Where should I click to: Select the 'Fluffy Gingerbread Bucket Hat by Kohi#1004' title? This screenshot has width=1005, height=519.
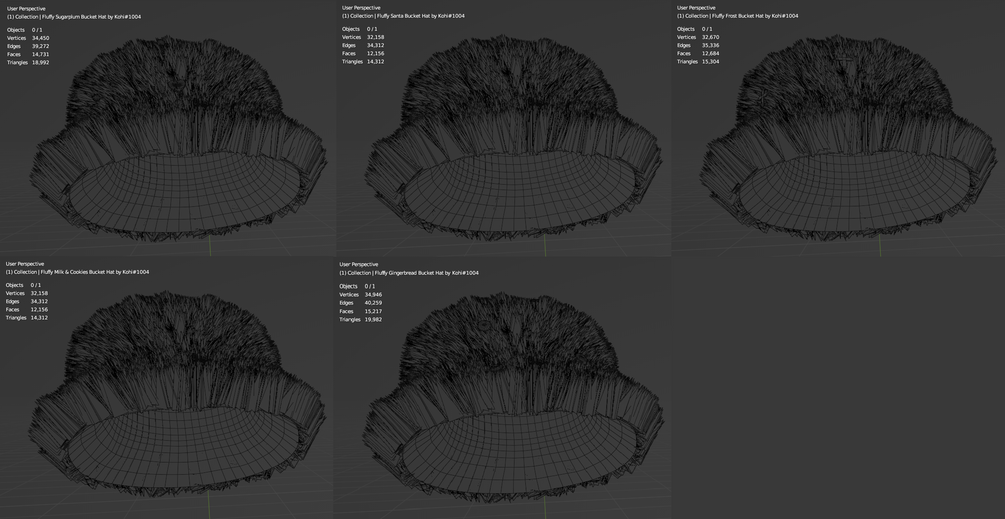tap(427, 273)
